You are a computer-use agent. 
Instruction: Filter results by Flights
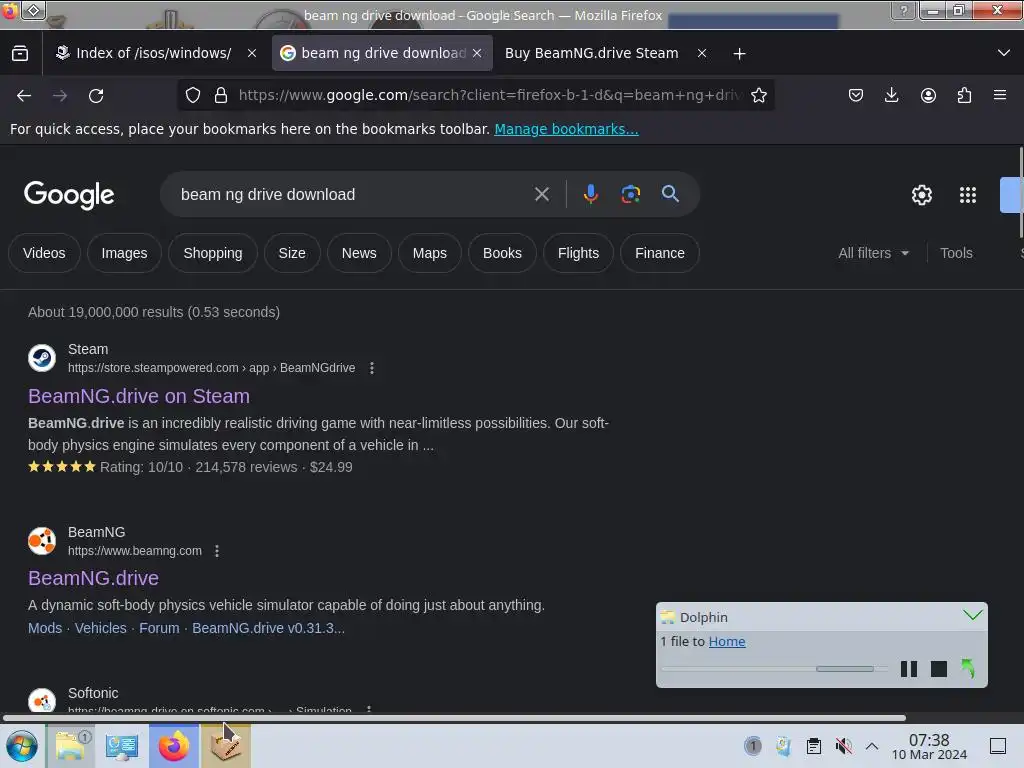[578, 253]
